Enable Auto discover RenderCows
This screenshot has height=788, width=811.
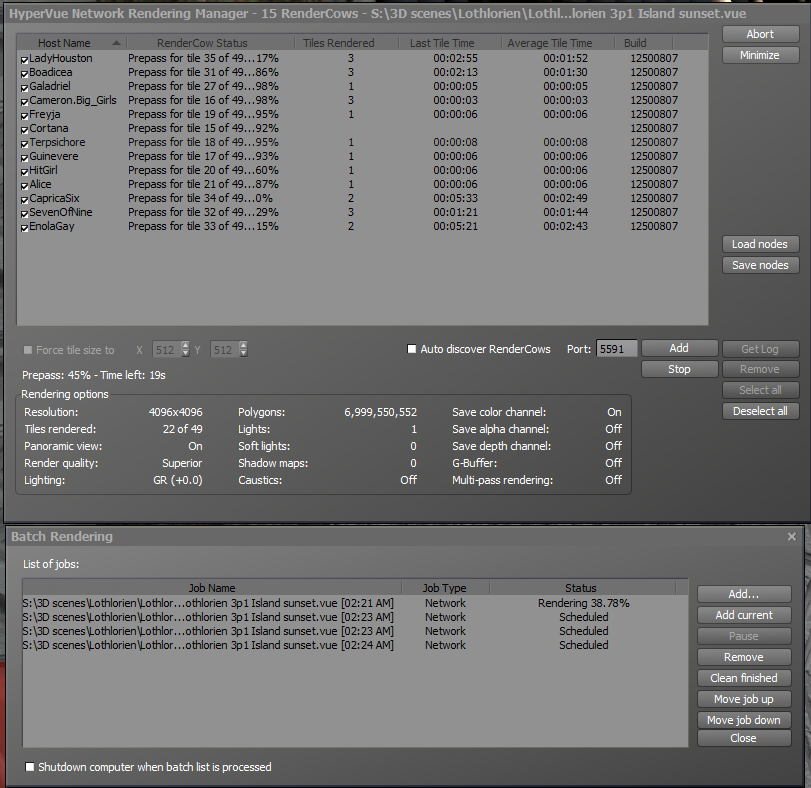(412, 349)
